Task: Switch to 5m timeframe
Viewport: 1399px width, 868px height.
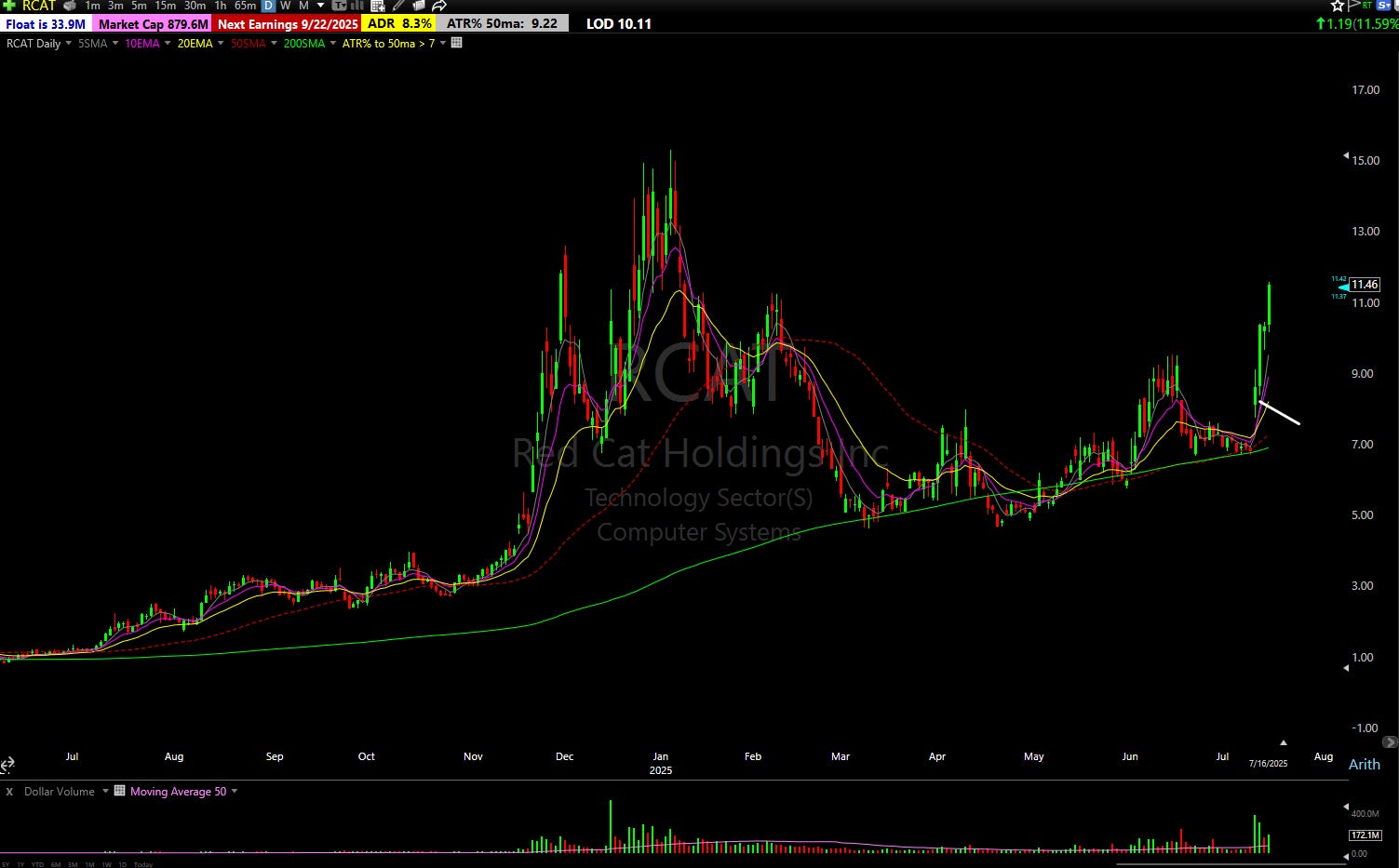Action: tap(139, 6)
